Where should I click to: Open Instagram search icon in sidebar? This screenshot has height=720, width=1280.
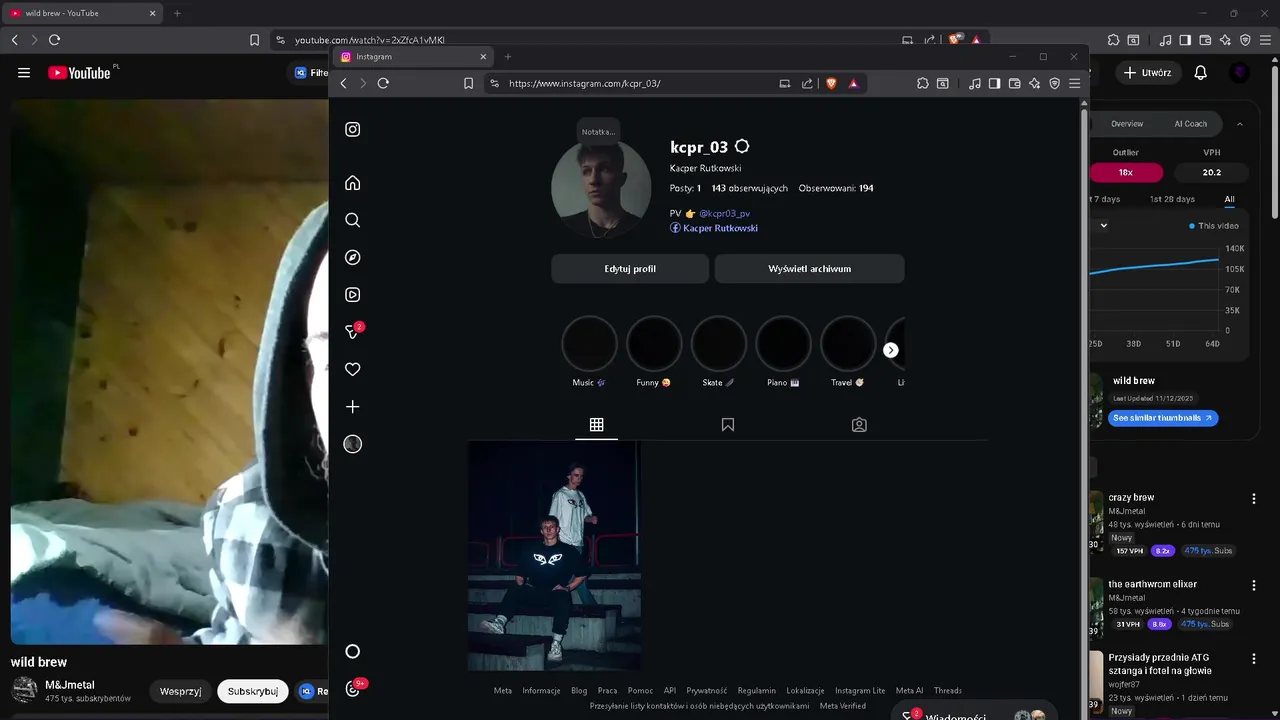[352, 220]
